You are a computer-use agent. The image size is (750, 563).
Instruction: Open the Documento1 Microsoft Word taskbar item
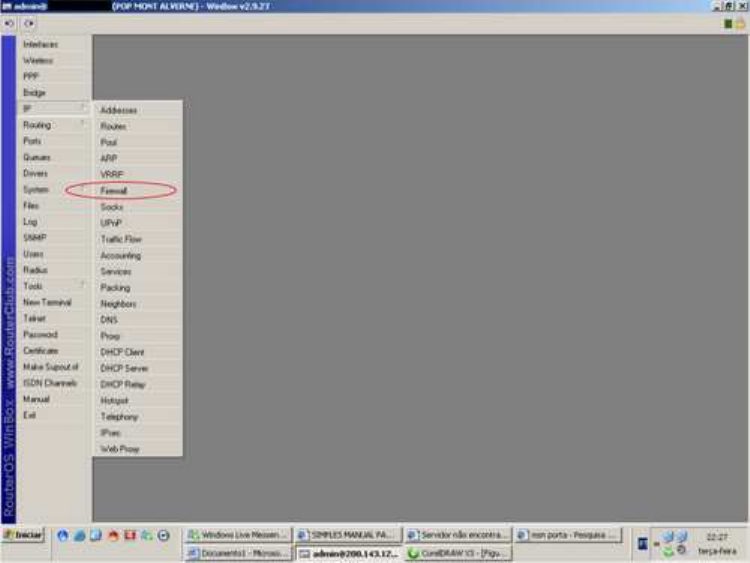click(239, 553)
